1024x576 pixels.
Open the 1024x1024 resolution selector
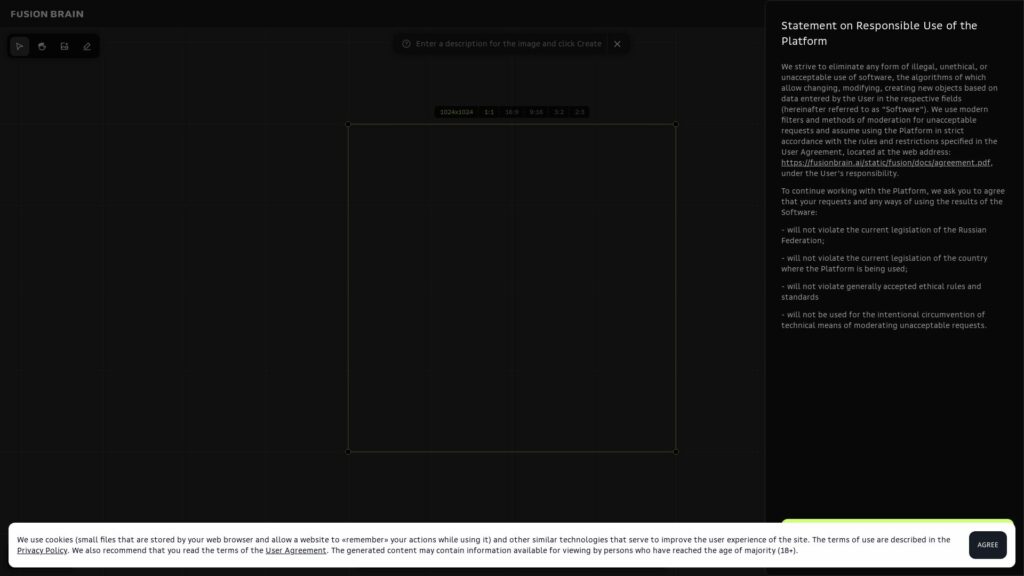[x=457, y=112]
